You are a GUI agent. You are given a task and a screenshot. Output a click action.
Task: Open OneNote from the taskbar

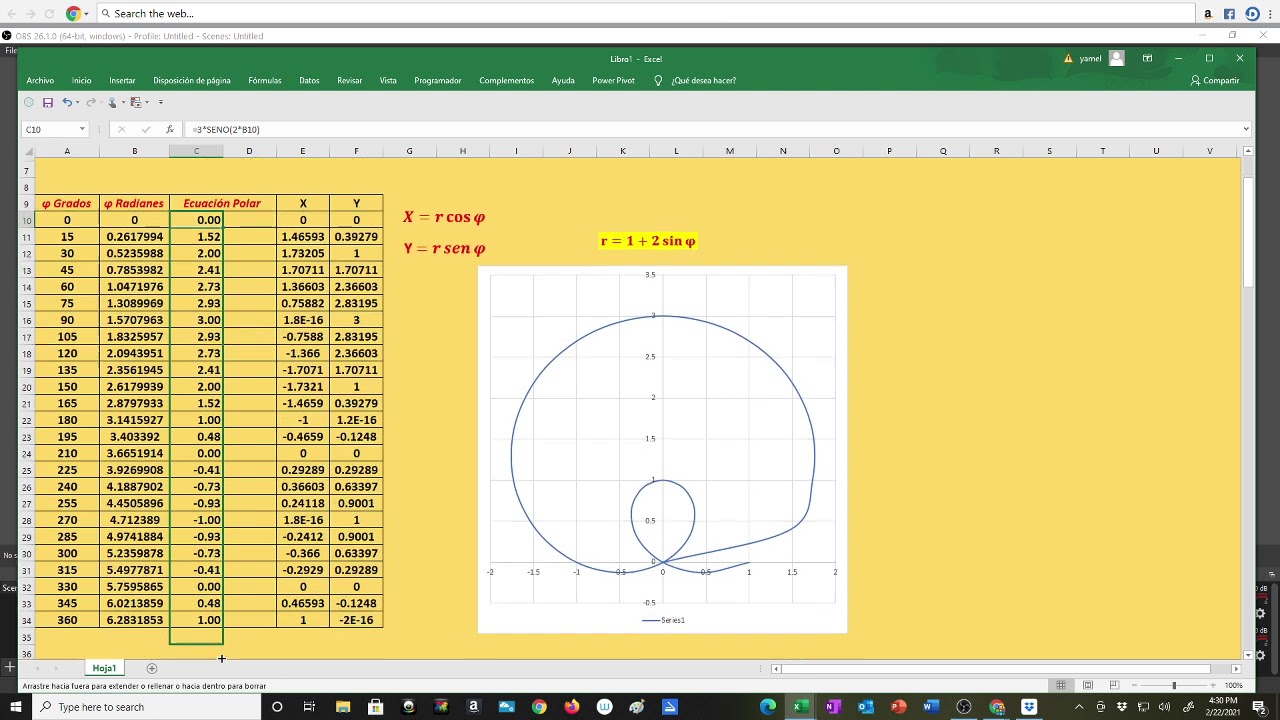pos(833,707)
